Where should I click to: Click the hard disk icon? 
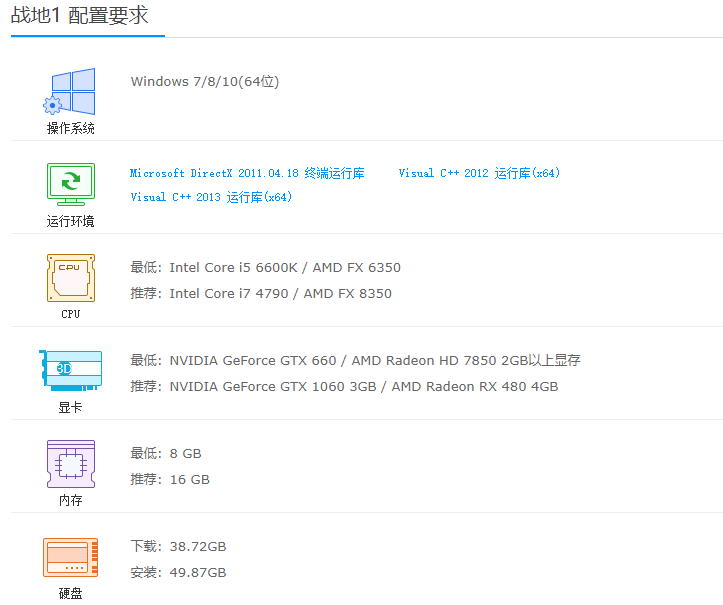tap(71, 557)
